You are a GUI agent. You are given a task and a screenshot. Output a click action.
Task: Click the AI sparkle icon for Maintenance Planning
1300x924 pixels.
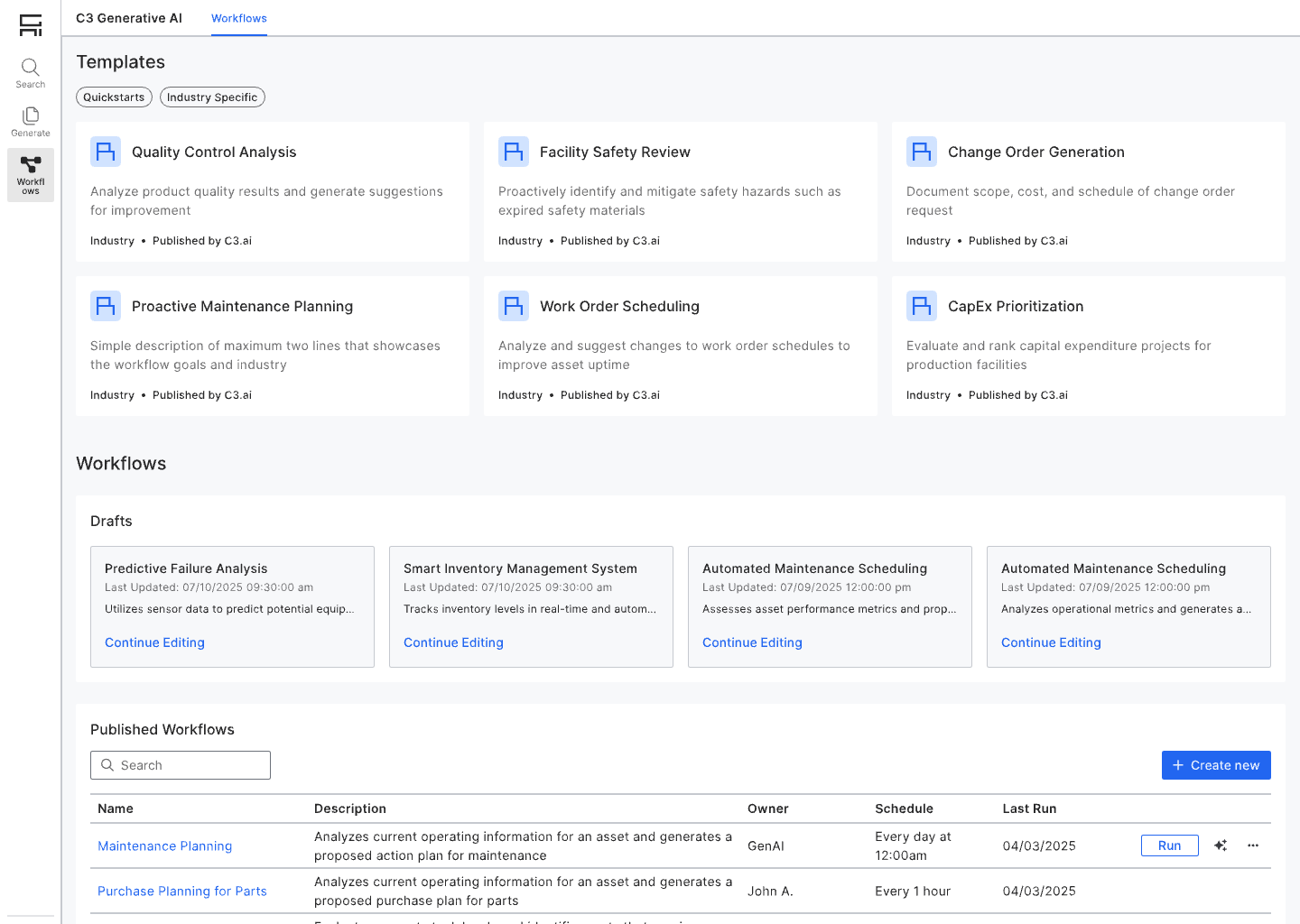(1221, 845)
